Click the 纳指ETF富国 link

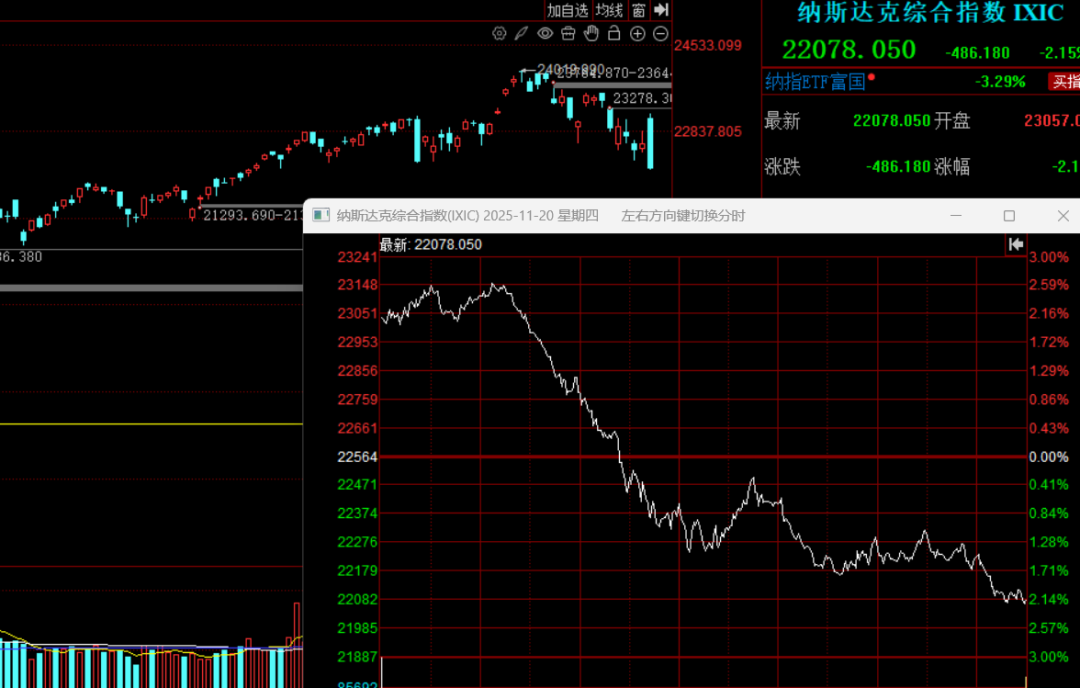(x=815, y=82)
